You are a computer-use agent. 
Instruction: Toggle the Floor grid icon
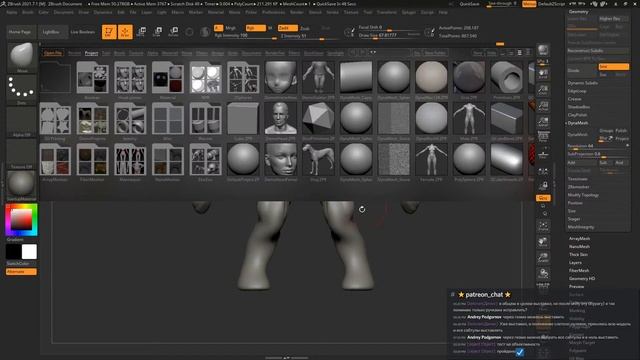(543, 154)
